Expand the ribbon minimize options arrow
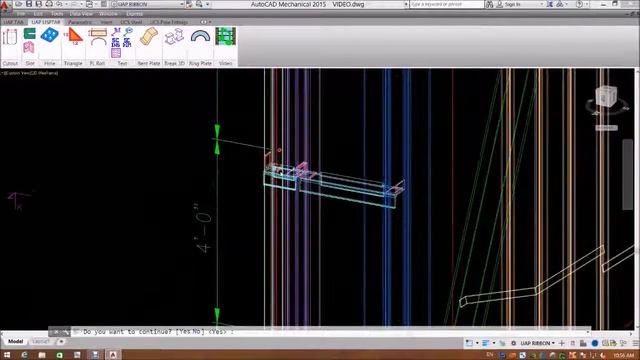The width and height of the screenshot is (640, 360). [x=210, y=22]
